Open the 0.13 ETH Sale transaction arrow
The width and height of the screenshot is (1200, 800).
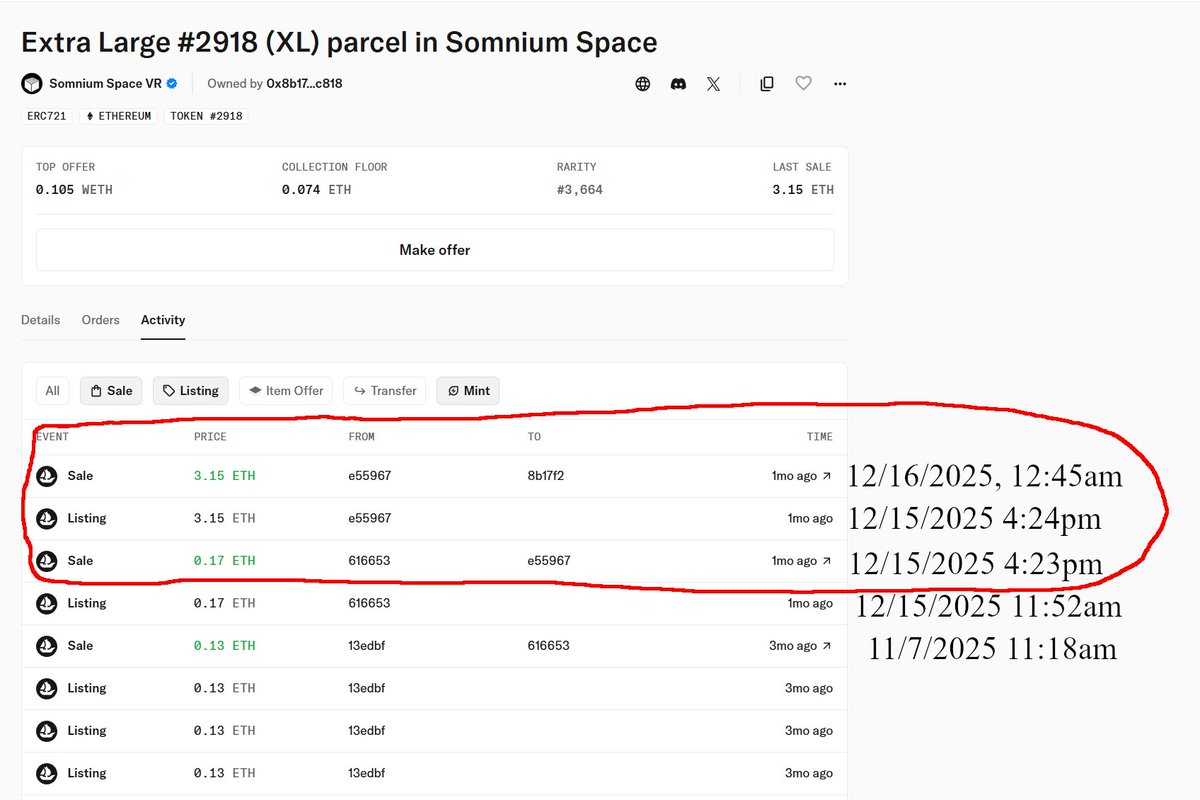(826, 646)
